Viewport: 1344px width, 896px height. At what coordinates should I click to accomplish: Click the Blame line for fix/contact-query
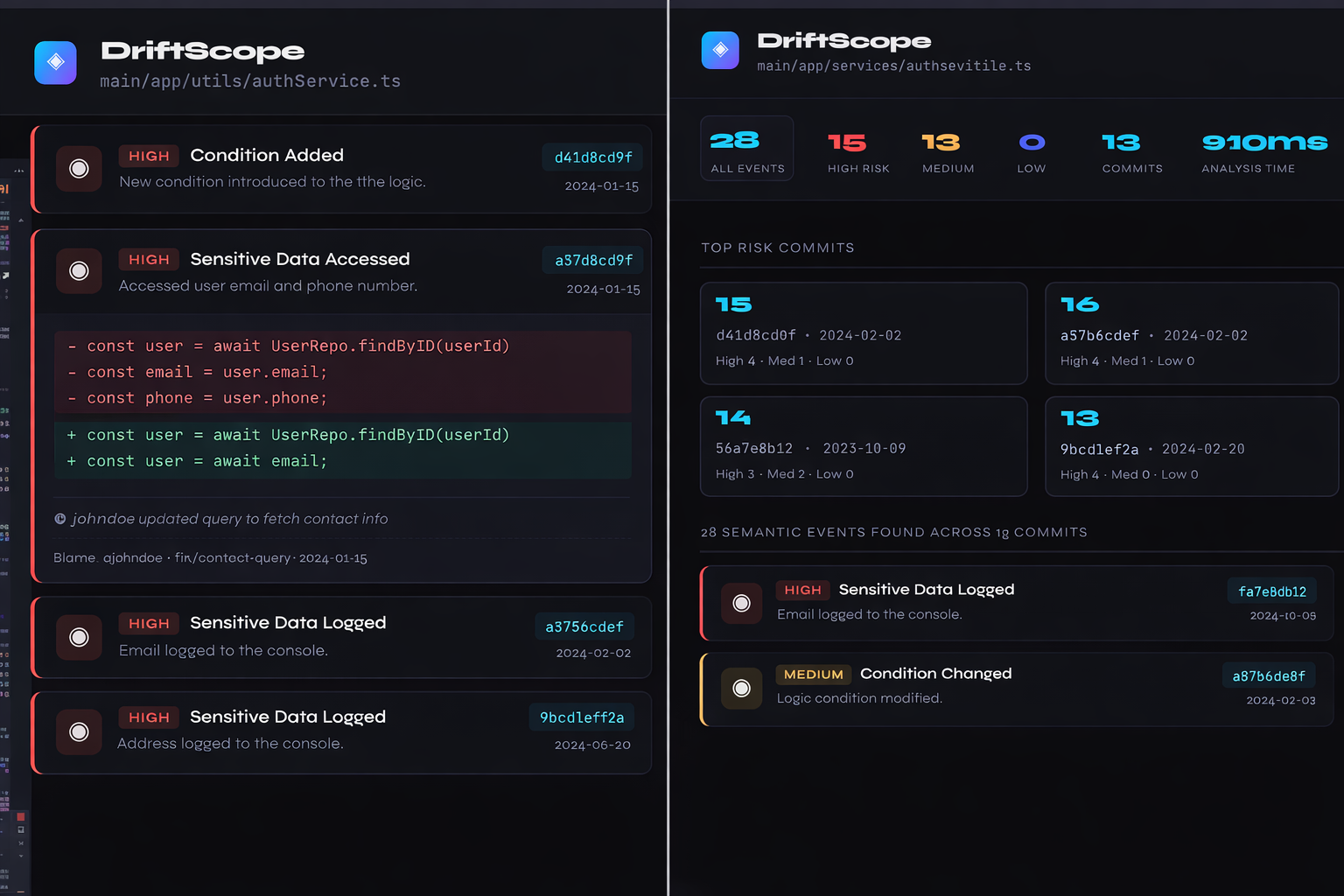click(210, 558)
